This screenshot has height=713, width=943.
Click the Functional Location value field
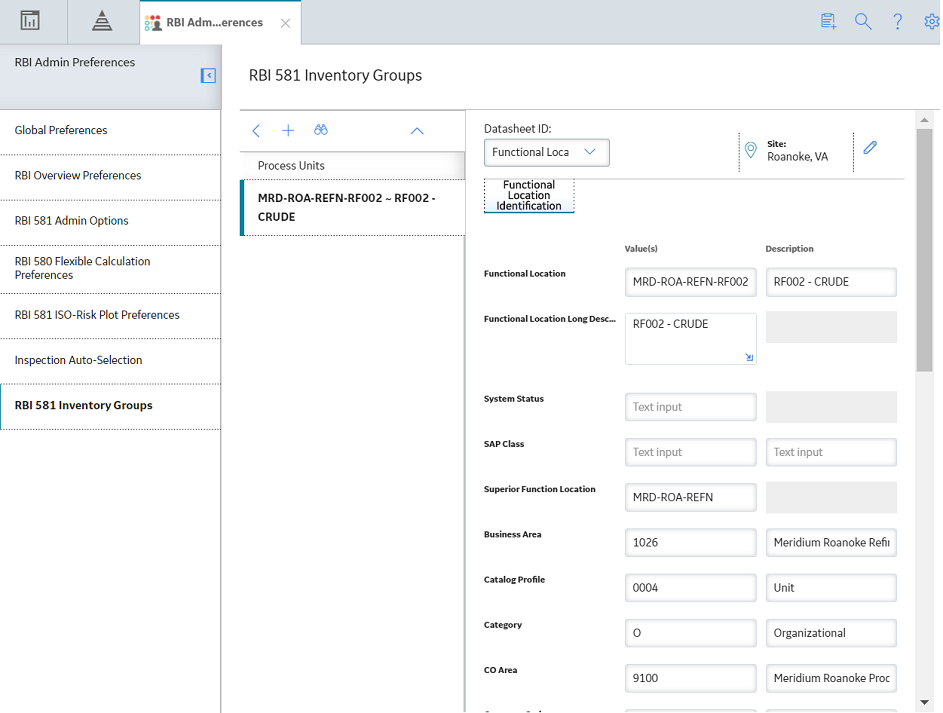[690, 282]
